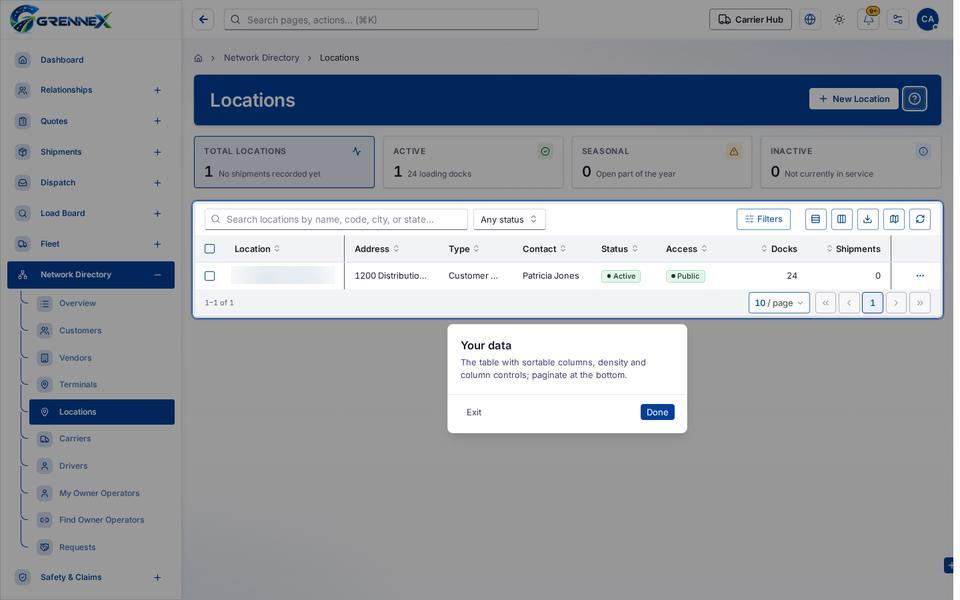960x600 pixels.
Task: Click the help question mark icon
Action: click(914, 99)
